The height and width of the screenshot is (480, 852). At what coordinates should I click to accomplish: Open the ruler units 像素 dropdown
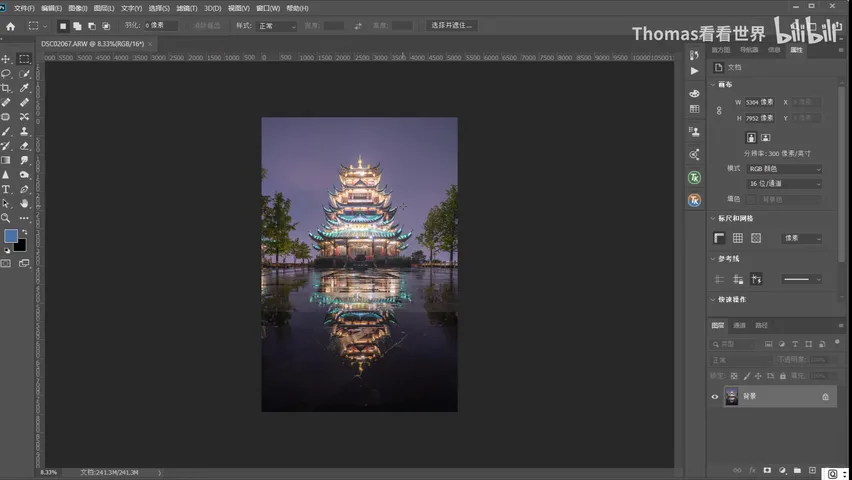coord(802,238)
